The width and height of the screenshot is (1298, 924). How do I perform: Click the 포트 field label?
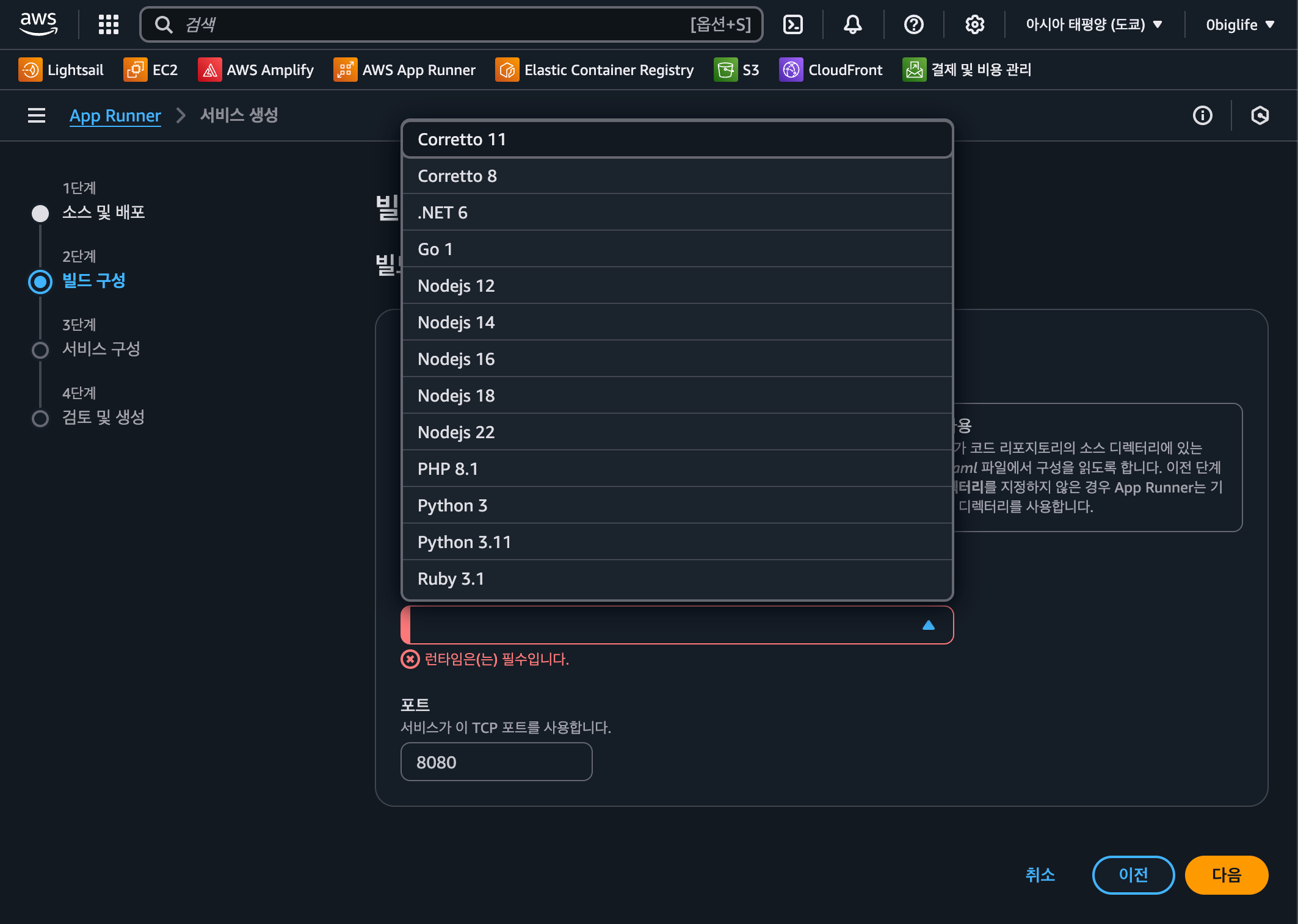(415, 705)
